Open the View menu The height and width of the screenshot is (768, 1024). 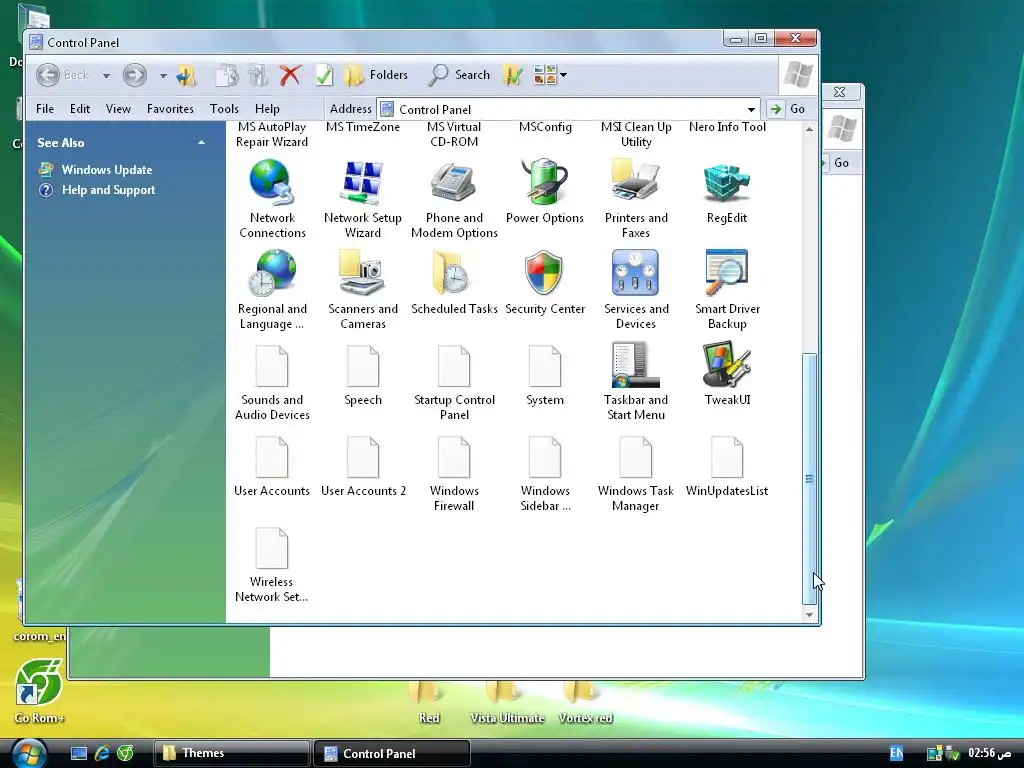coord(118,109)
